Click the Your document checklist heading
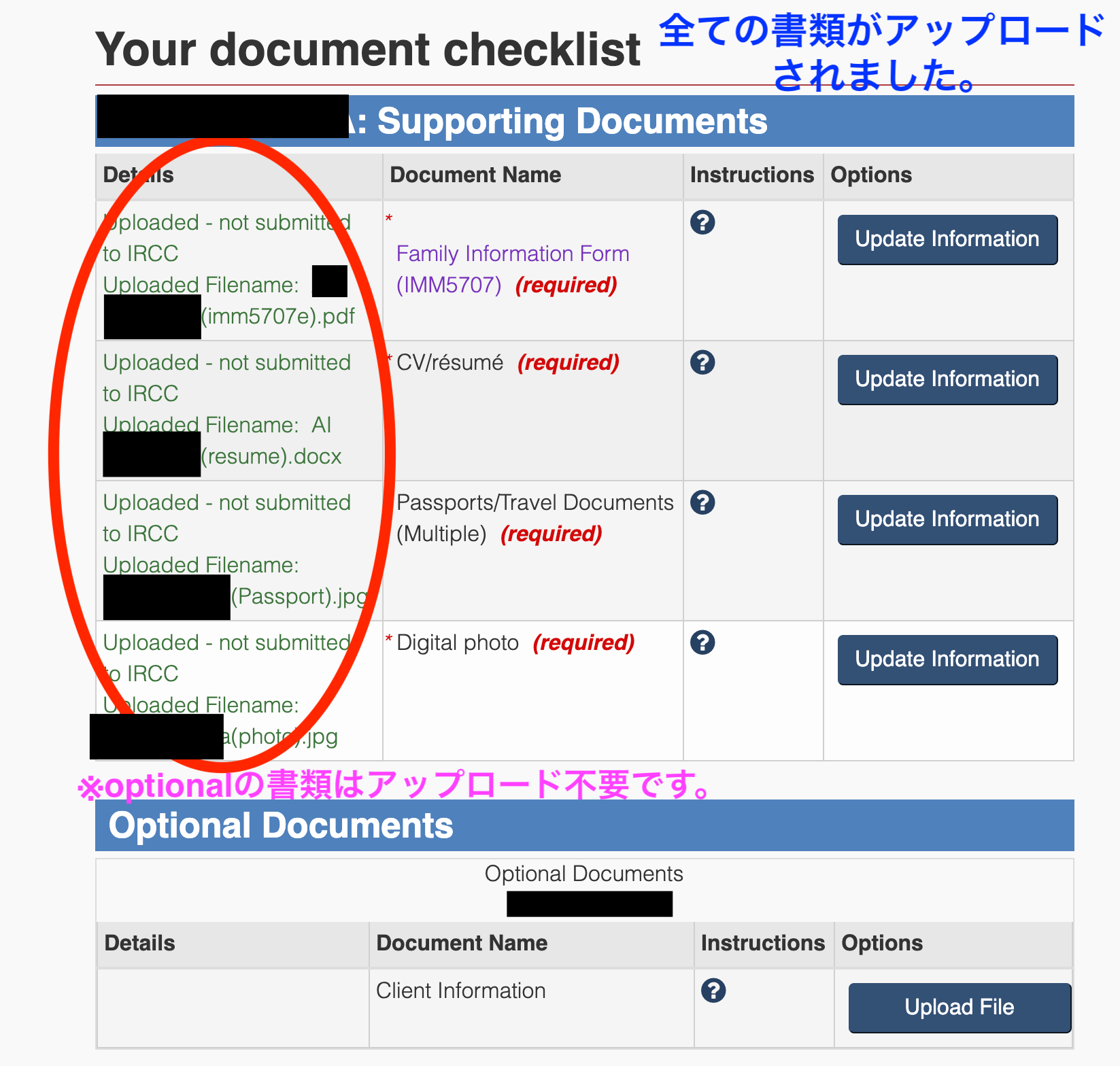This screenshot has width=1120, height=1066. (x=368, y=49)
